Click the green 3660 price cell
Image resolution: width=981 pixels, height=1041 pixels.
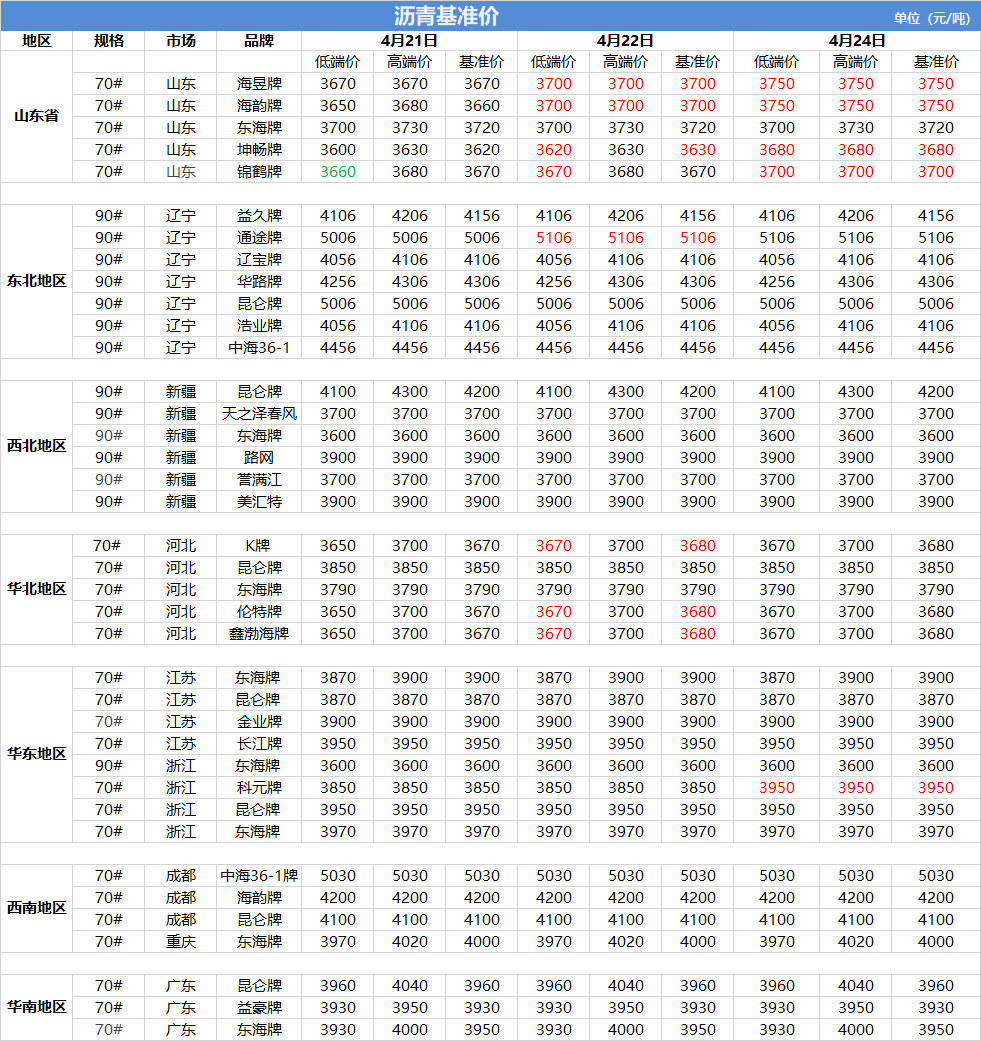pos(338,172)
